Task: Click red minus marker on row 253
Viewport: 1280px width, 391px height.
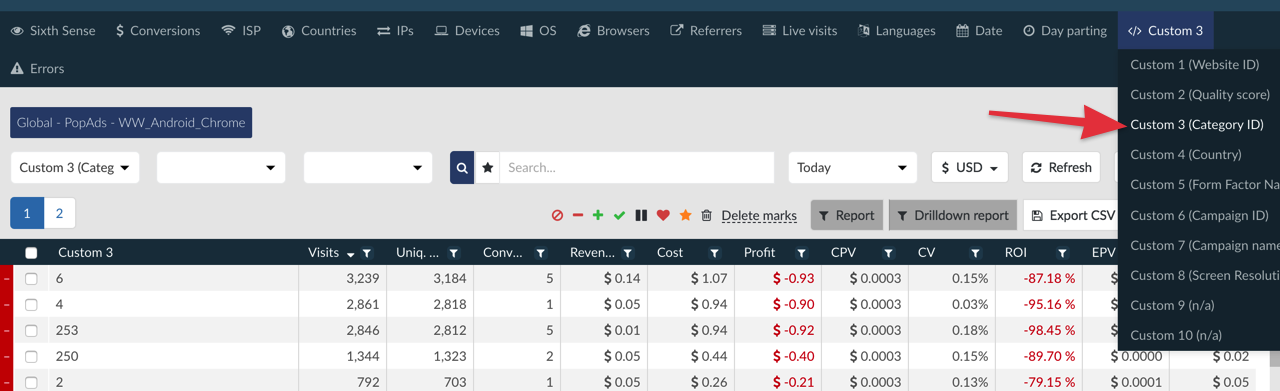Action: tap(5, 330)
